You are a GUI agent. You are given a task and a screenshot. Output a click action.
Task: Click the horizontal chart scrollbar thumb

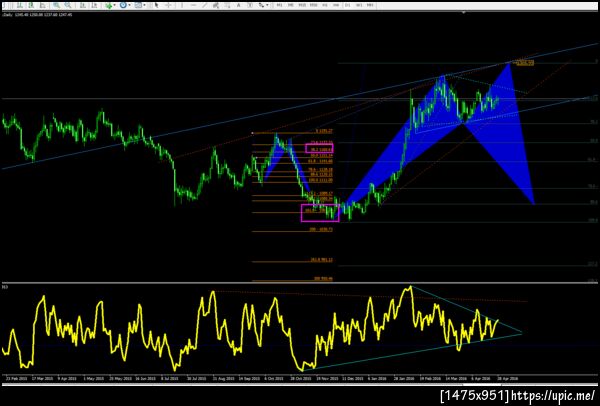coord(482,385)
